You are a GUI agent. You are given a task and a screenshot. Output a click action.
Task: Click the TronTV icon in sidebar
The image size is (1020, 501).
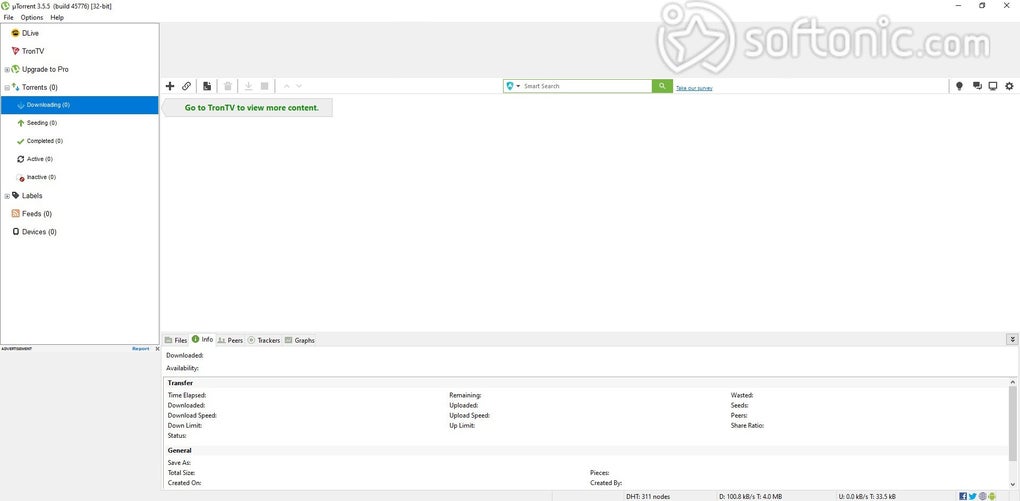tap(16, 51)
